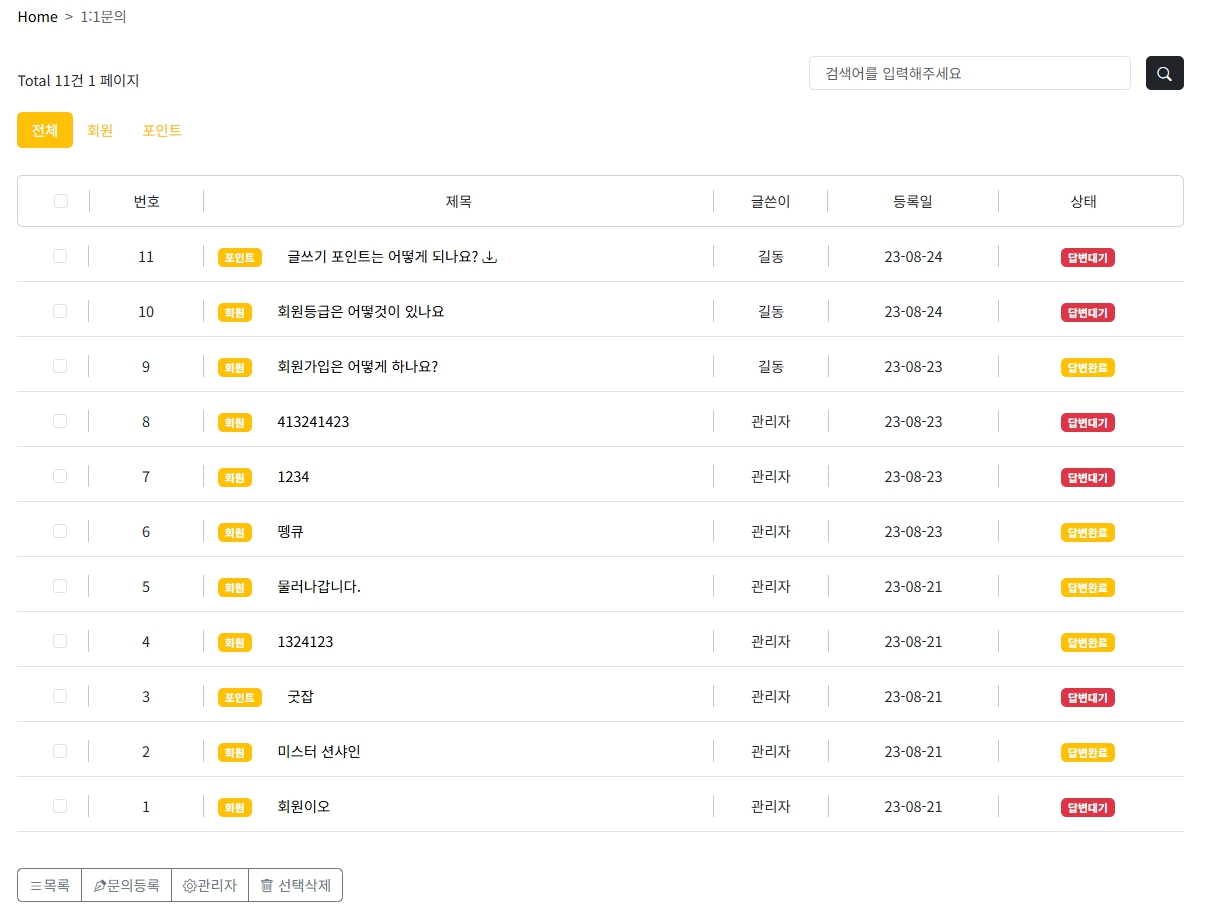Open the 관리자 gear settings button

(210, 885)
